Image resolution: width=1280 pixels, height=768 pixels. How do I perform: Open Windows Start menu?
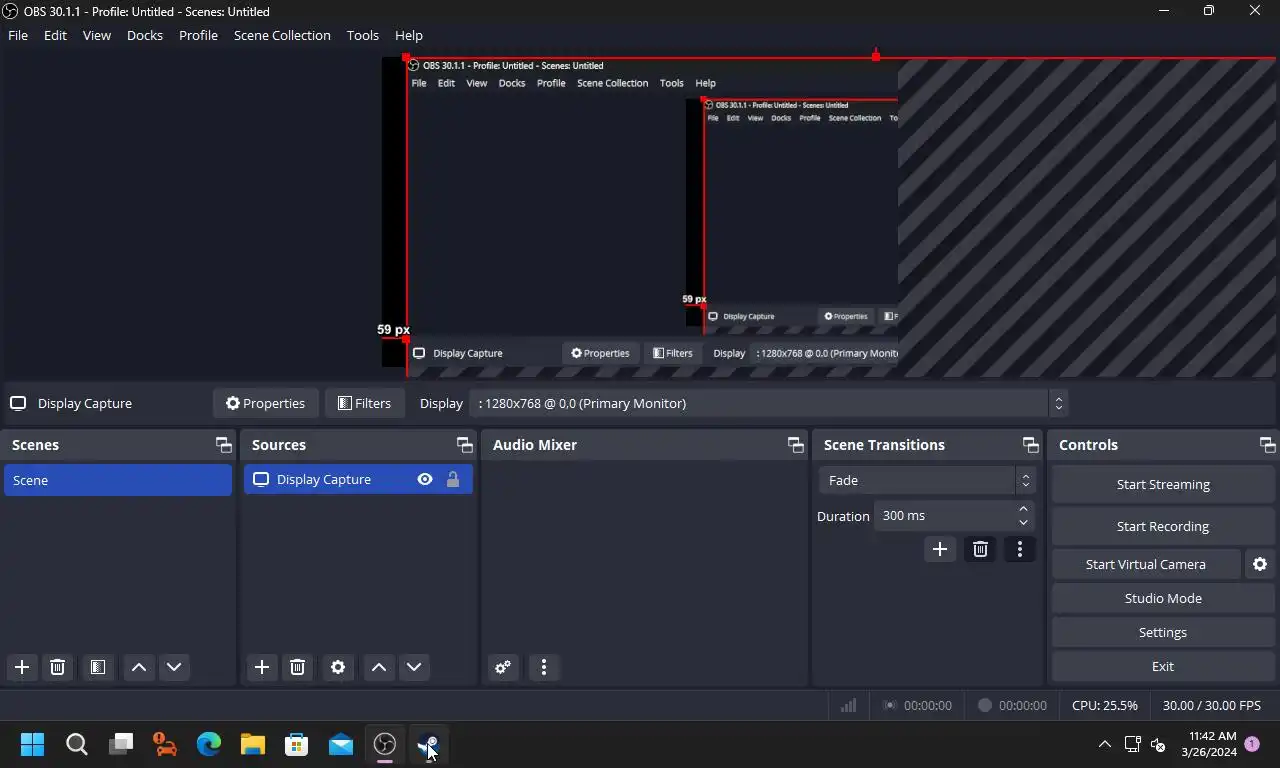[x=33, y=744]
